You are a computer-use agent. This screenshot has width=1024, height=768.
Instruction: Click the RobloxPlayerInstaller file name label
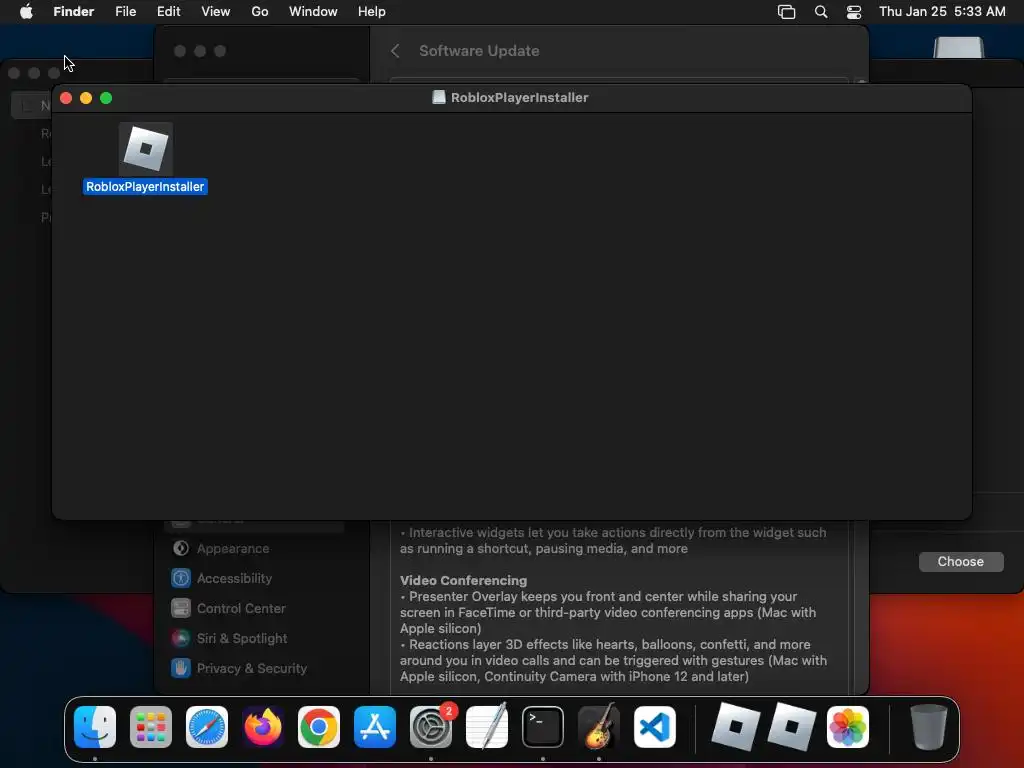[x=145, y=187]
